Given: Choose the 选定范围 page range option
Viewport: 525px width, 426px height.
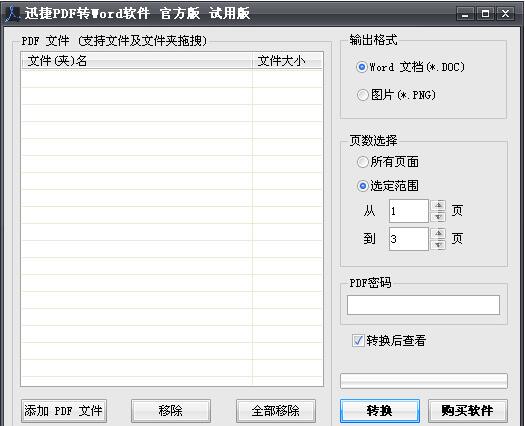Looking at the screenshot, I should (388, 186).
